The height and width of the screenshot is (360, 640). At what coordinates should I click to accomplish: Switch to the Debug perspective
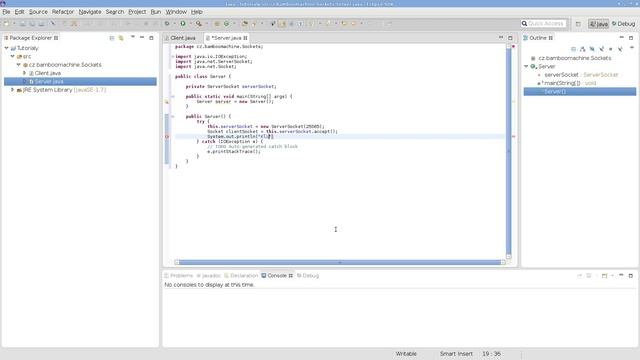click(x=623, y=24)
